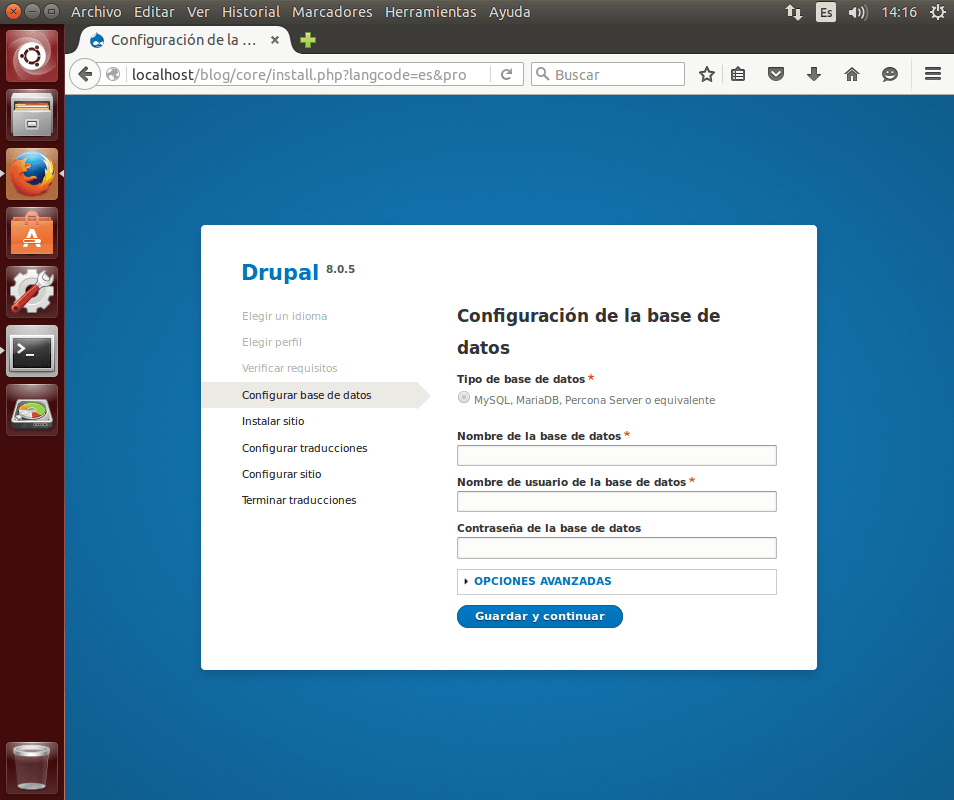Reload the page with the refresh icon

[x=506, y=74]
